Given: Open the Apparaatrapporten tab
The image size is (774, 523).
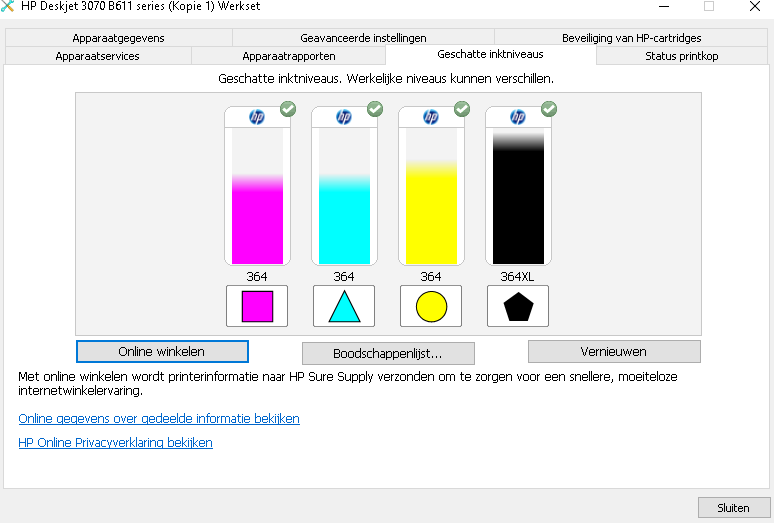Looking at the screenshot, I should pos(289,56).
